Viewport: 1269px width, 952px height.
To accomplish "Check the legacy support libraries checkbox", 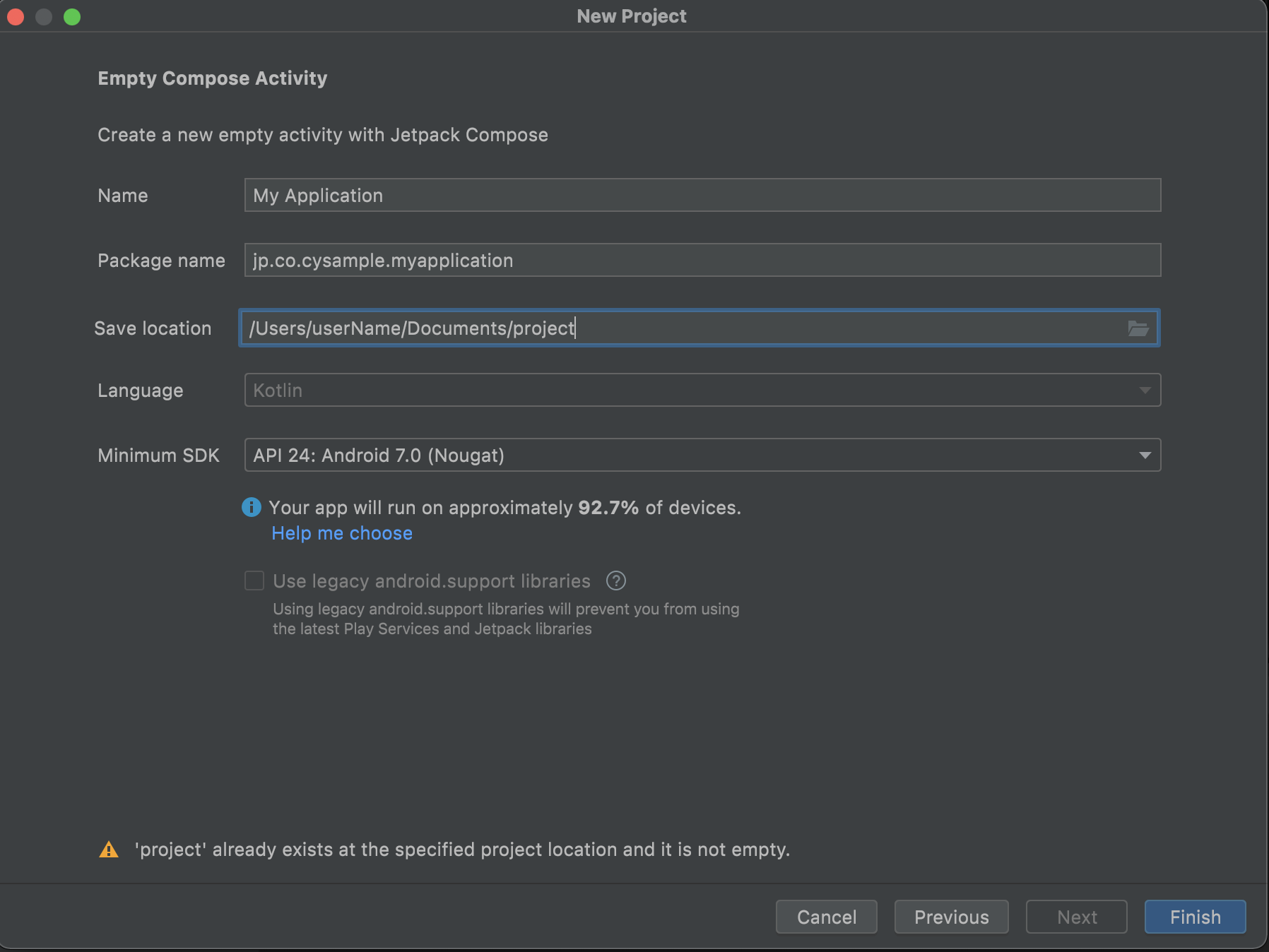I will point(254,581).
